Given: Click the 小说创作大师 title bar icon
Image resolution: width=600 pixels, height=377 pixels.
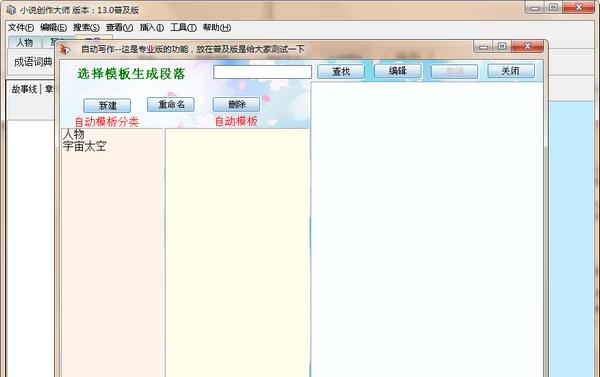Looking at the screenshot, I should point(11,10).
